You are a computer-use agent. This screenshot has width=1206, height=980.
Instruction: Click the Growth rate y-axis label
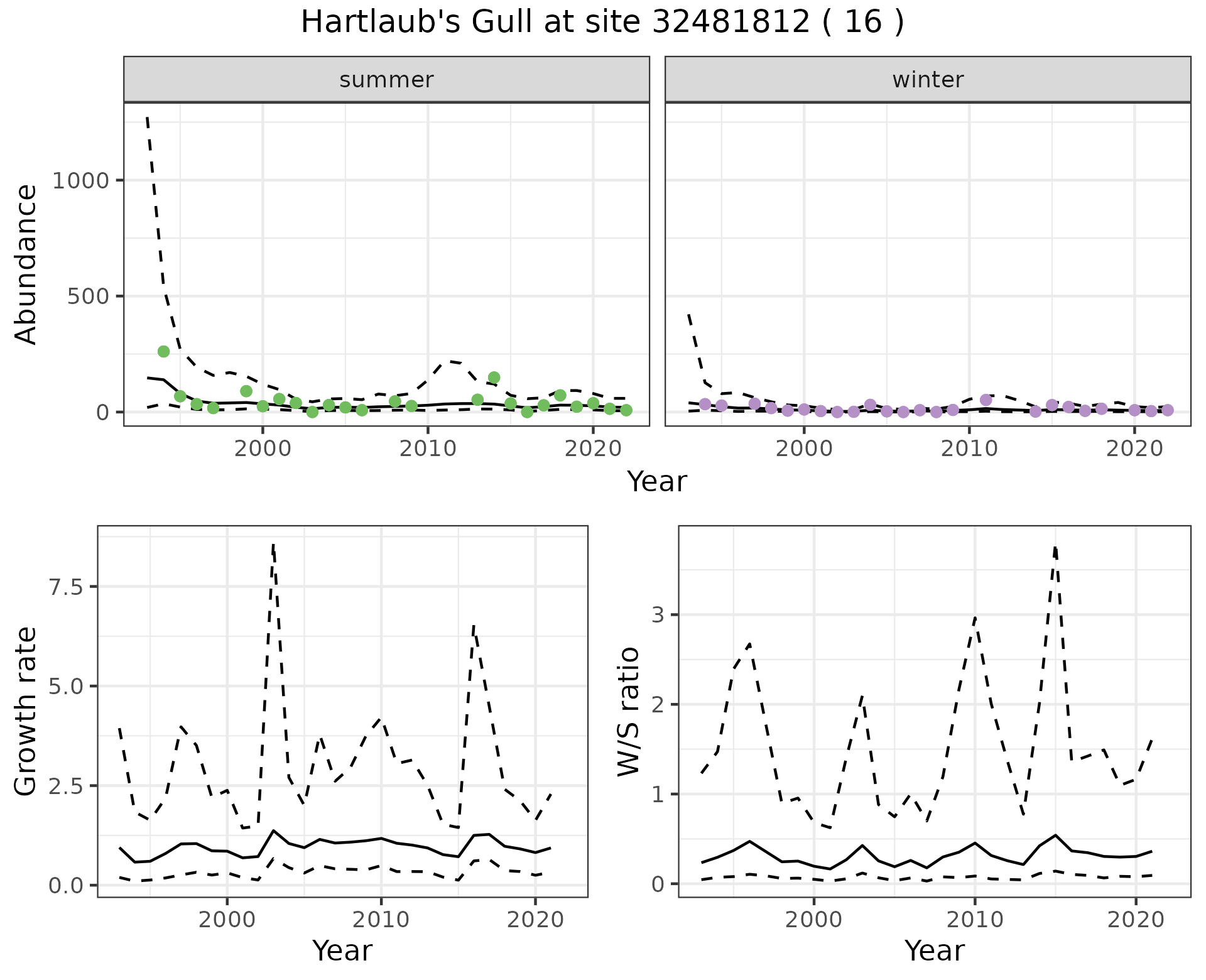click(x=26, y=712)
